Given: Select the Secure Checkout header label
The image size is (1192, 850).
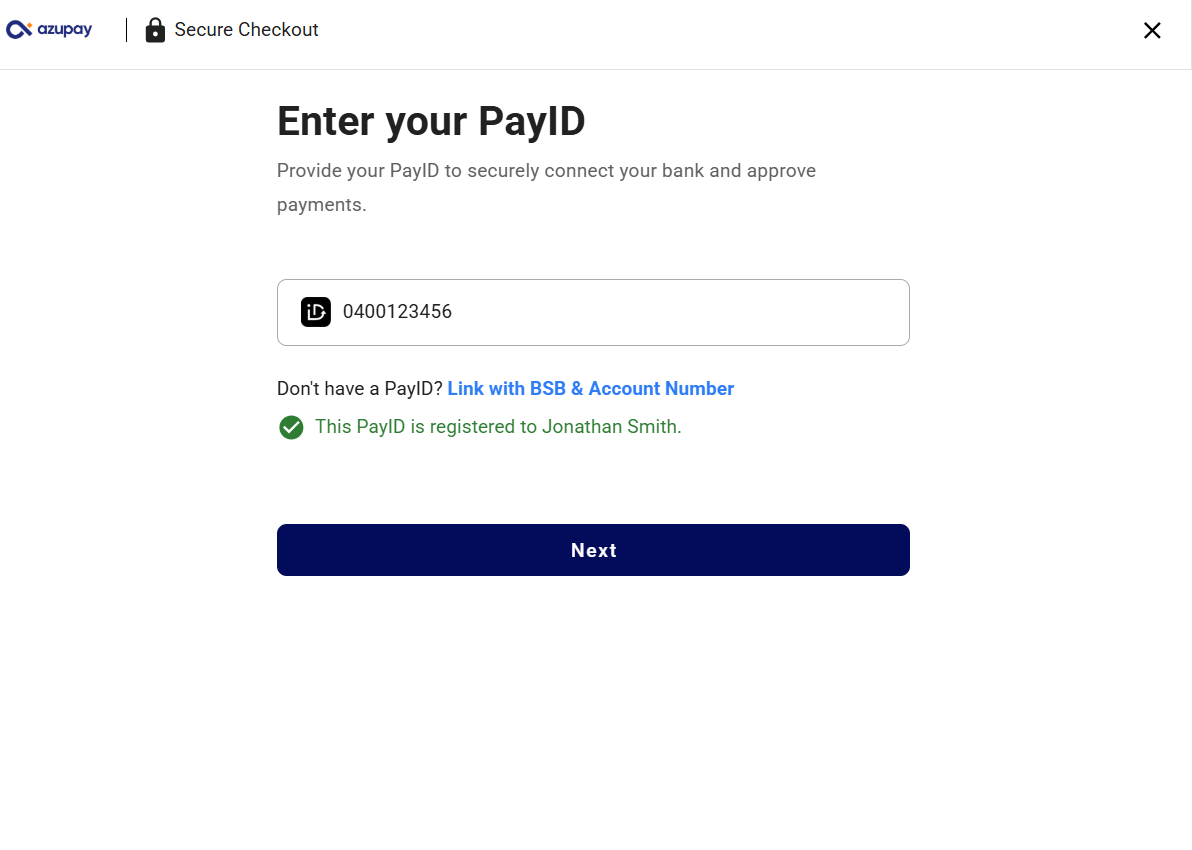Looking at the screenshot, I should point(246,30).
